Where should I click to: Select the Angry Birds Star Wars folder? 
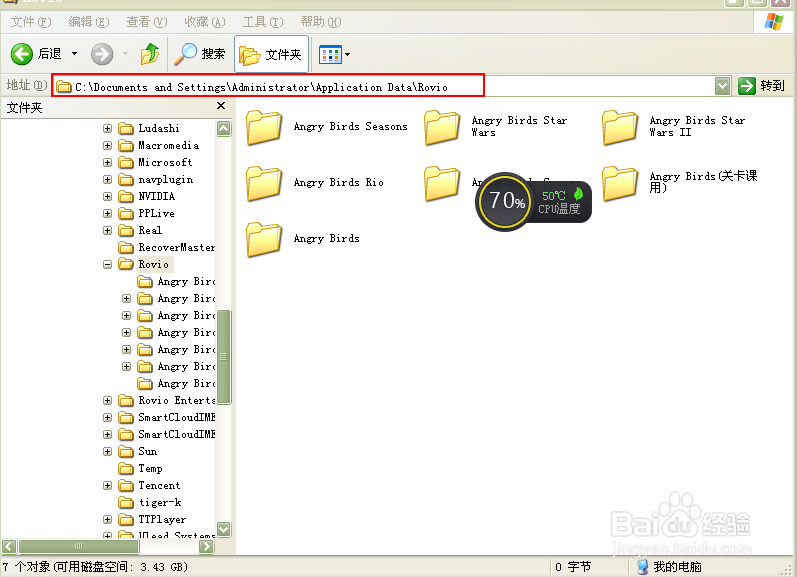[496, 127]
